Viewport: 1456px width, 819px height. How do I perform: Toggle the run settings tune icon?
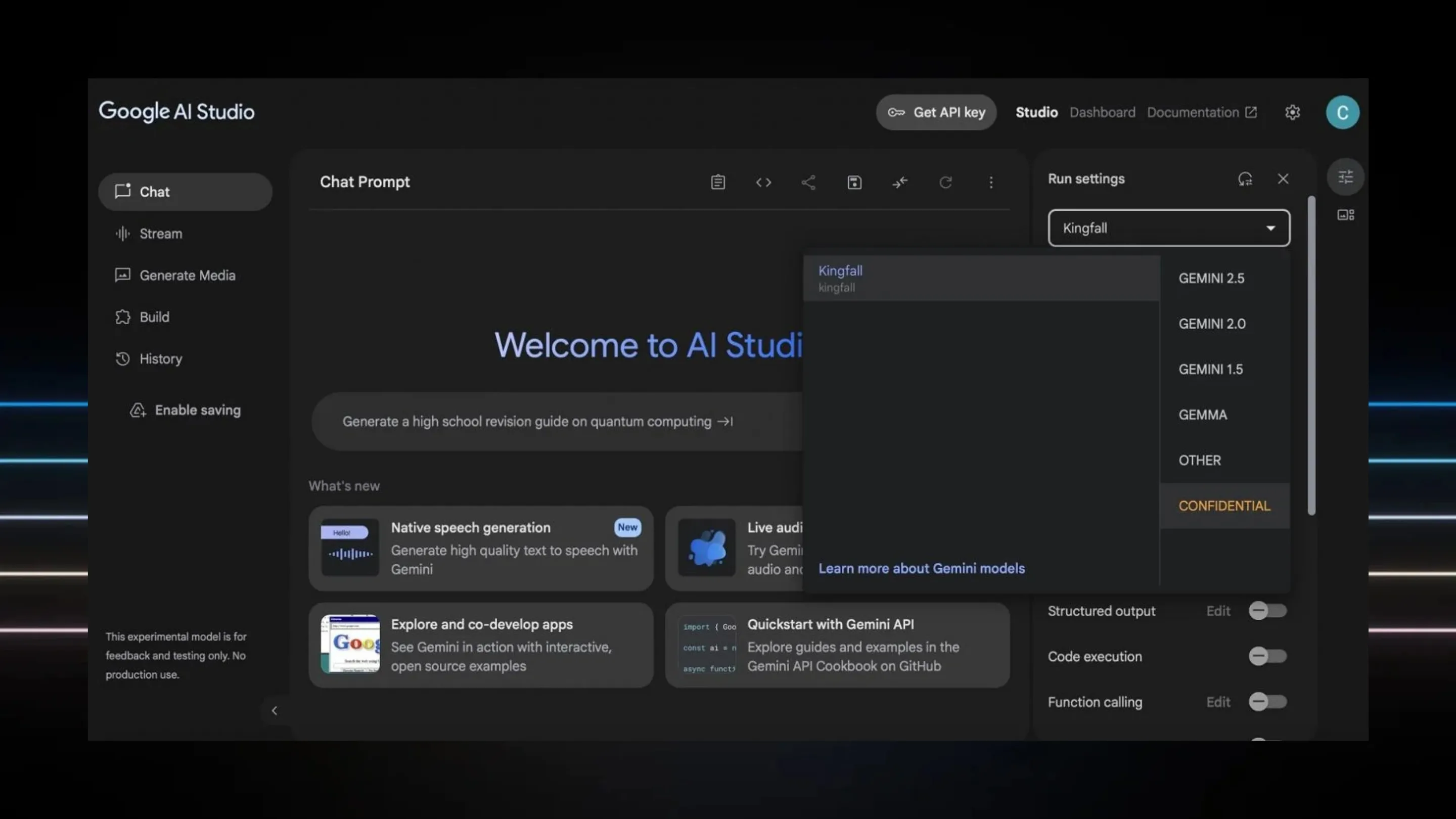click(1346, 177)
